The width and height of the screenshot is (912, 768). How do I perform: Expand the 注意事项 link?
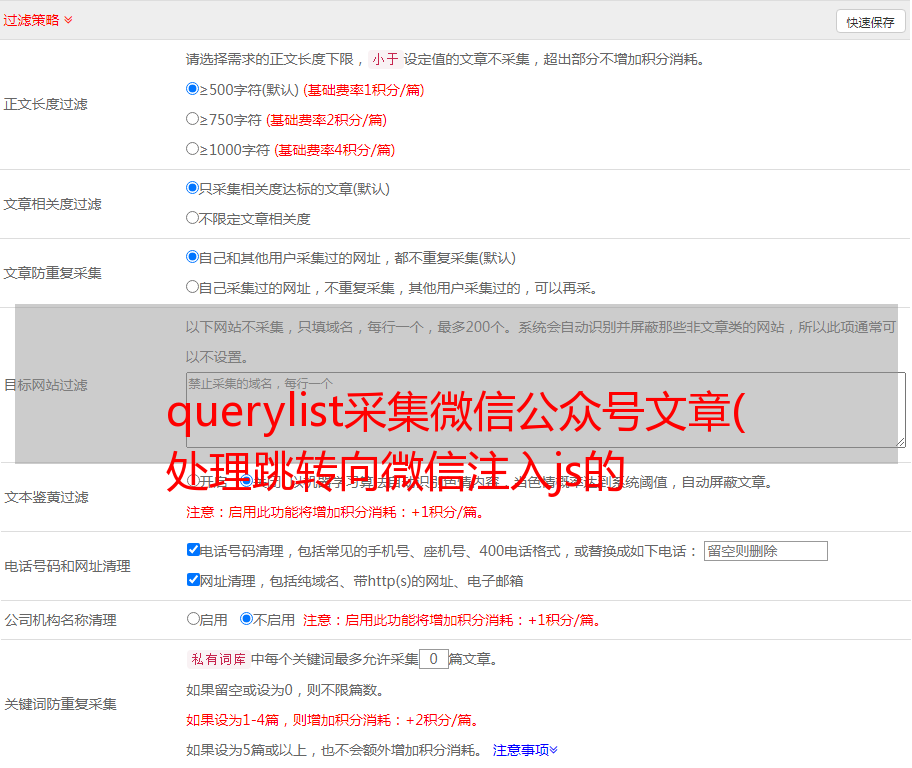coord(525,750)
